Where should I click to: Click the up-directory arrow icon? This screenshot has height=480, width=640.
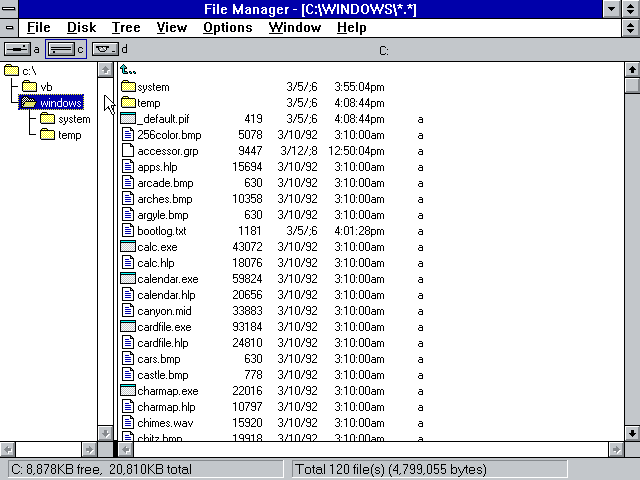coord(127,70)
